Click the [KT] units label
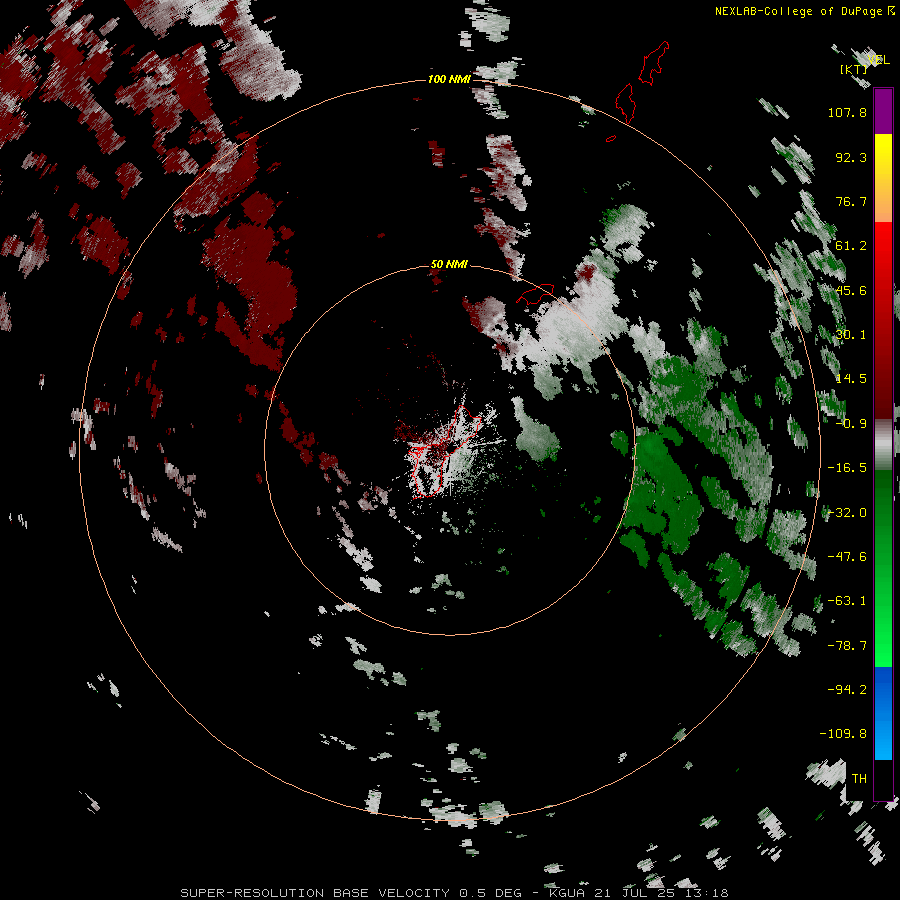This screenshot has width=900, height=900. (x=854, y=69)
